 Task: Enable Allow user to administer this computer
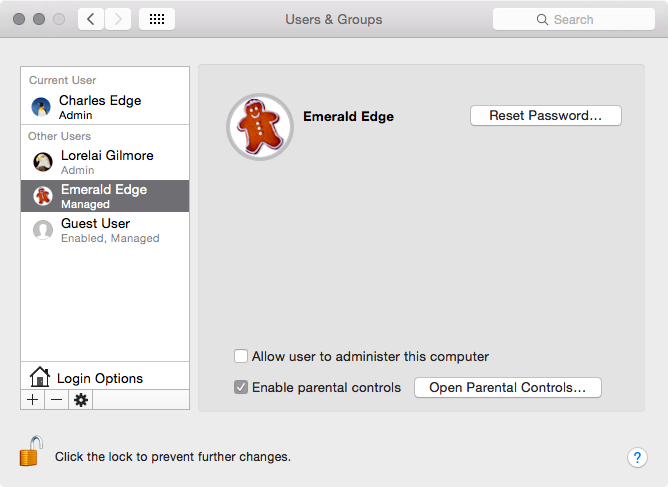(241, 356)
